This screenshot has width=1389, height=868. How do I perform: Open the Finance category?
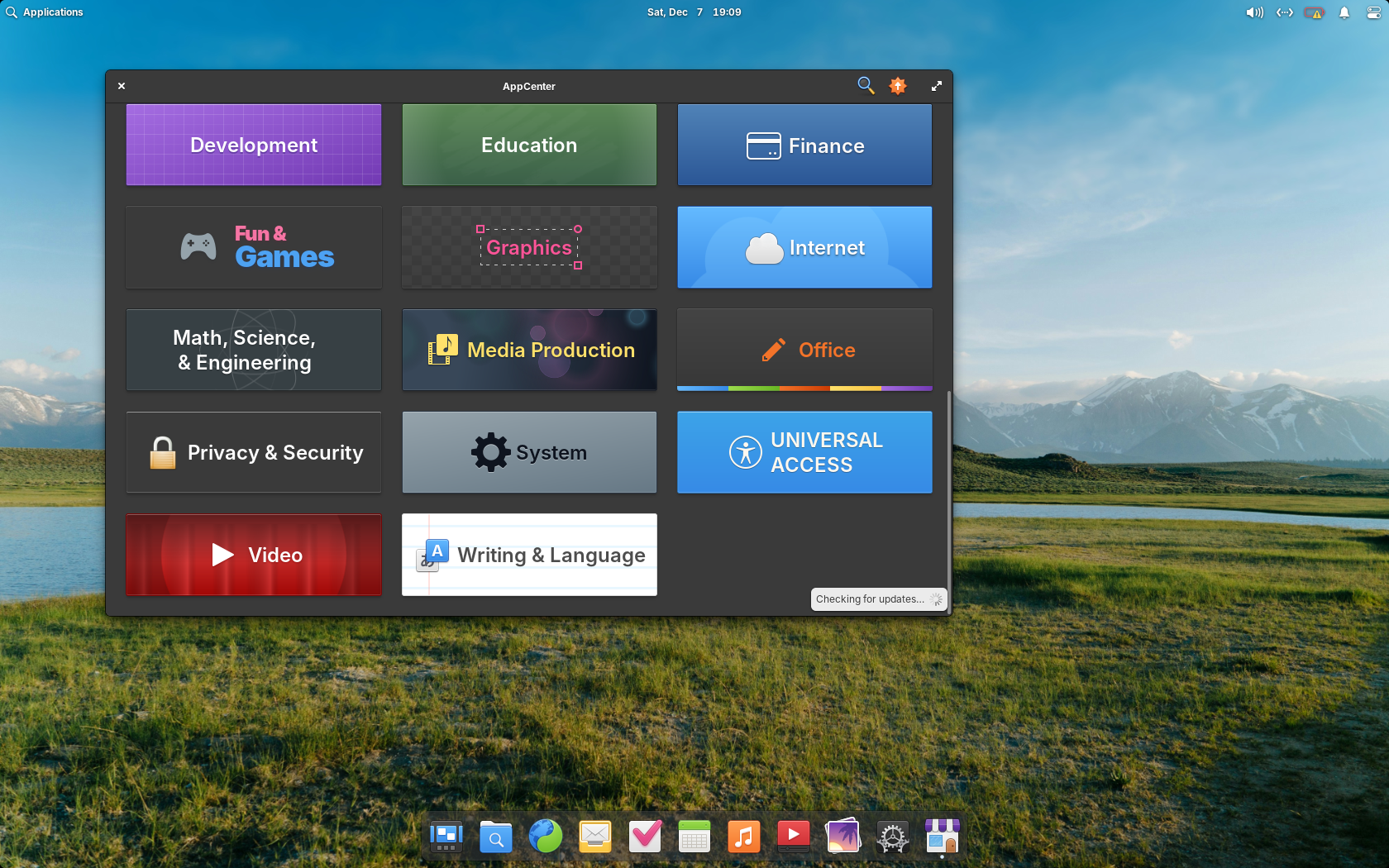[804, 145]
